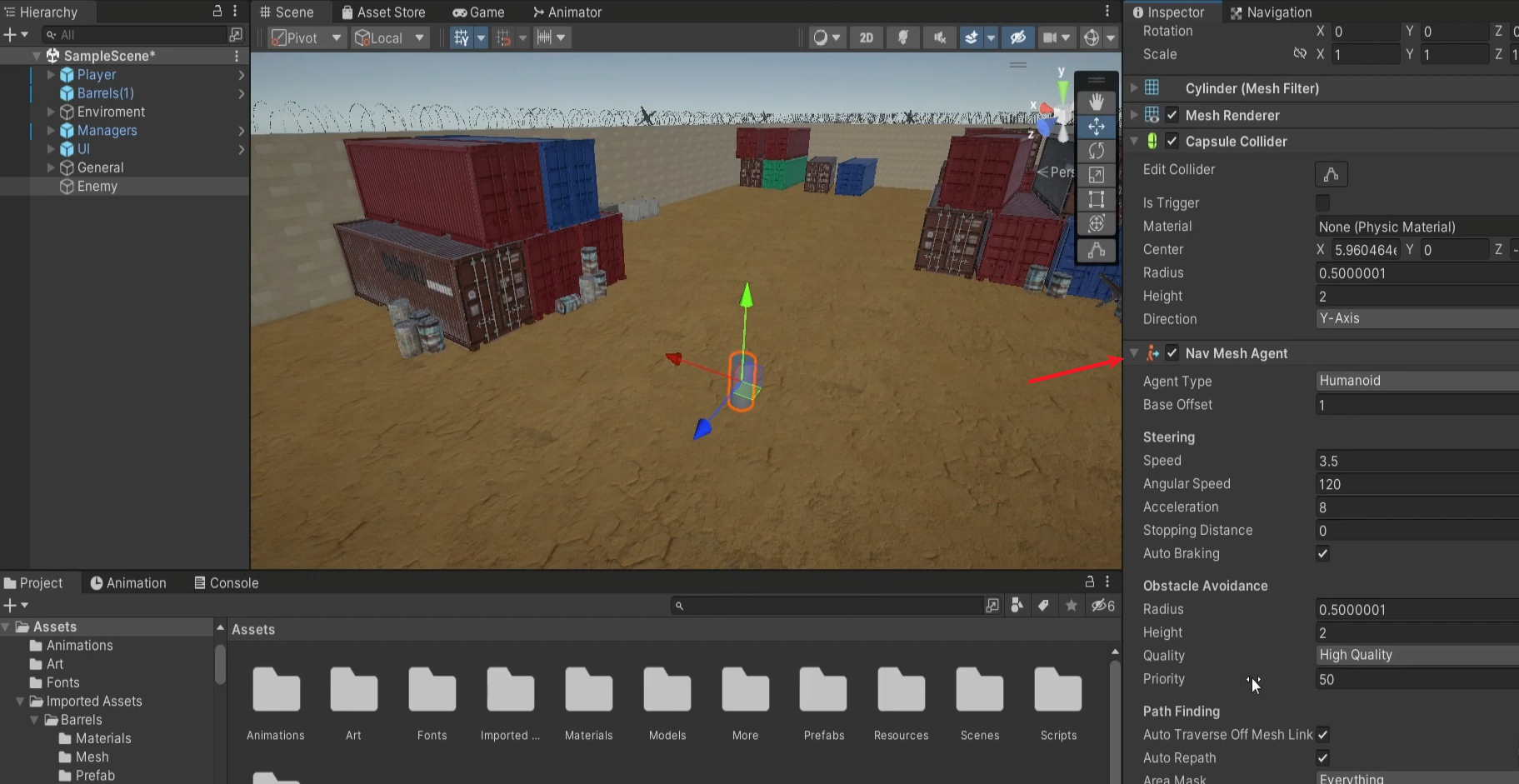Switch to the Navigation tab

[x=1272, y=12]
